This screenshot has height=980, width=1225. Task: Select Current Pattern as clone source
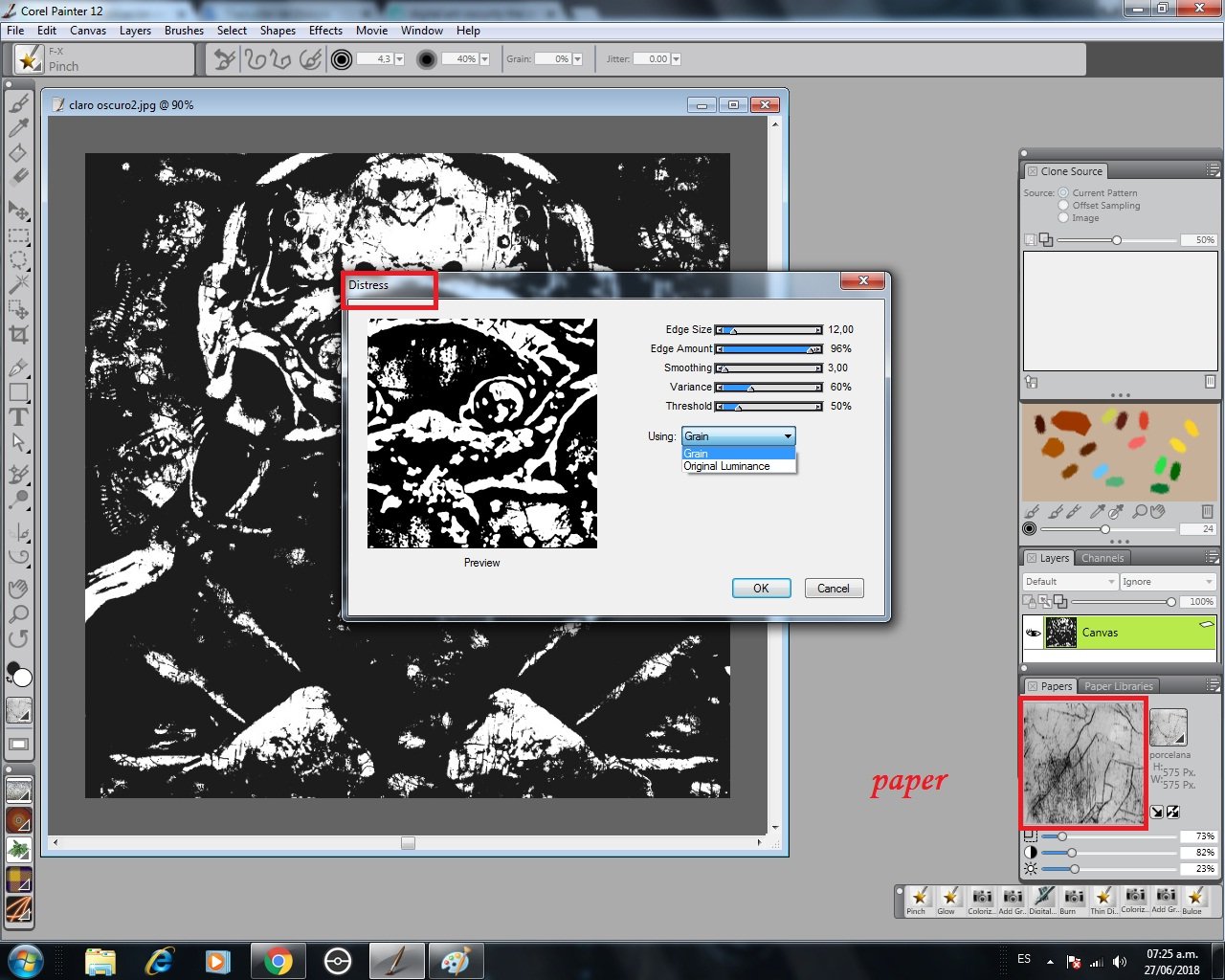1063,193
